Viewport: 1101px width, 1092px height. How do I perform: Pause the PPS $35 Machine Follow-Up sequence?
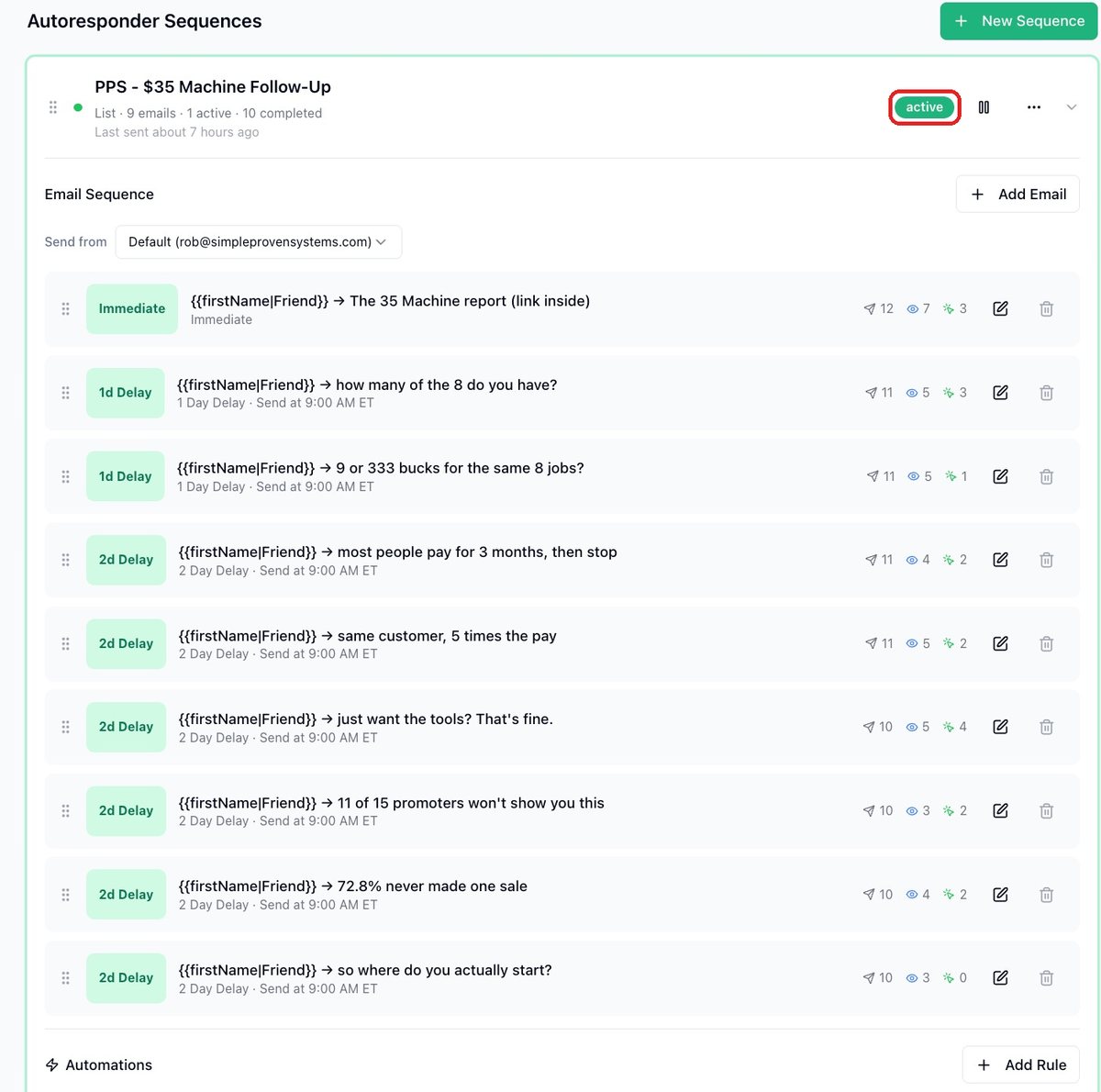984,107
